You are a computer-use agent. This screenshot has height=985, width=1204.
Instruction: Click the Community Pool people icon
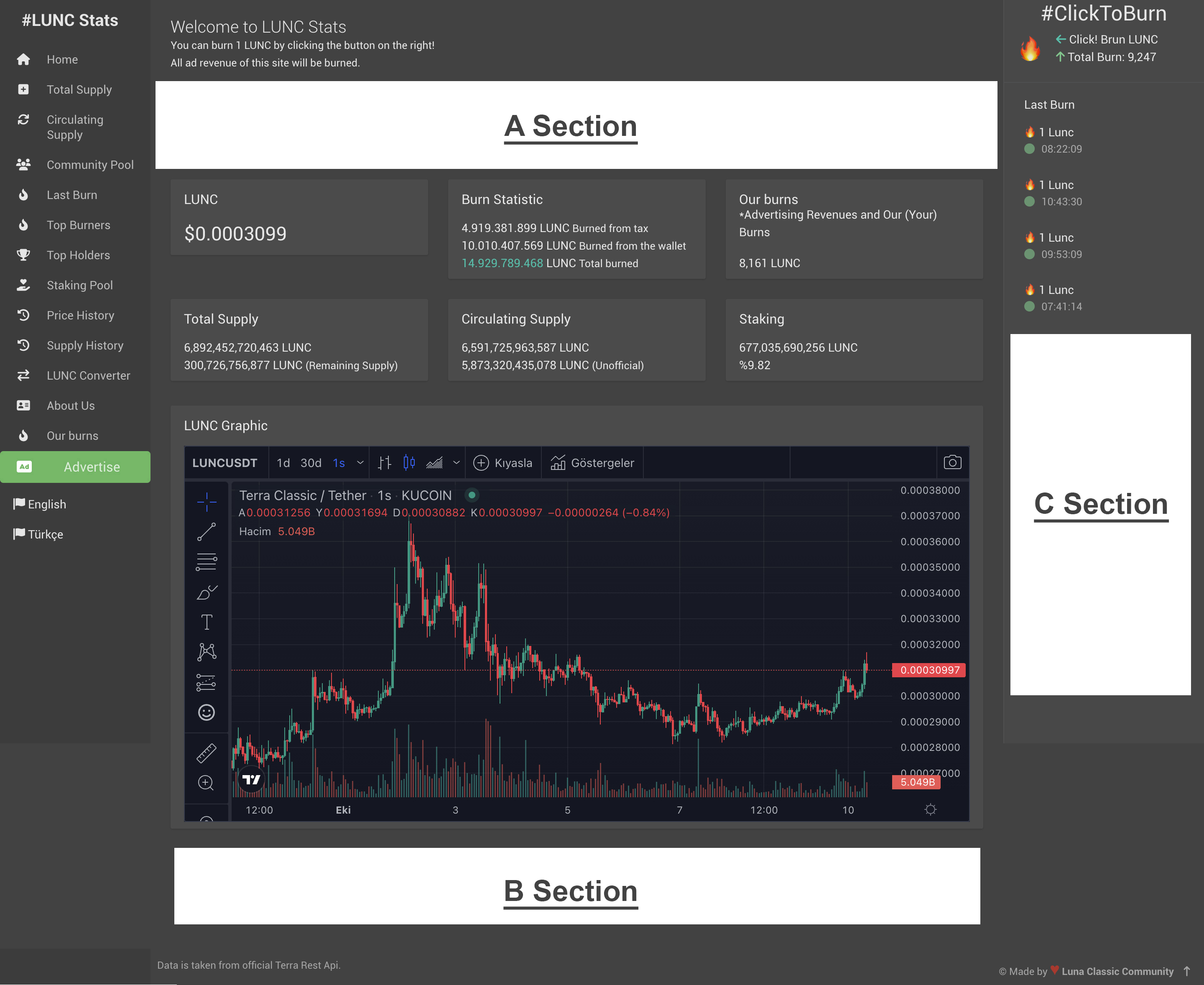point(23,165)
